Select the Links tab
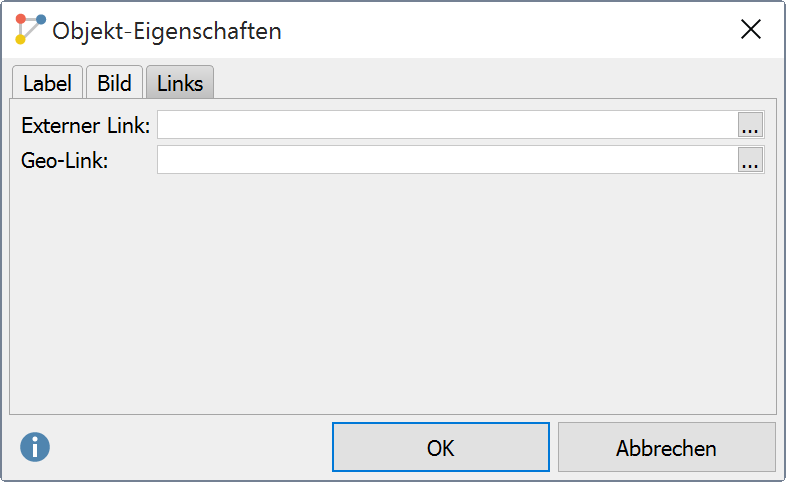786x482 pixels. [180, 83]
